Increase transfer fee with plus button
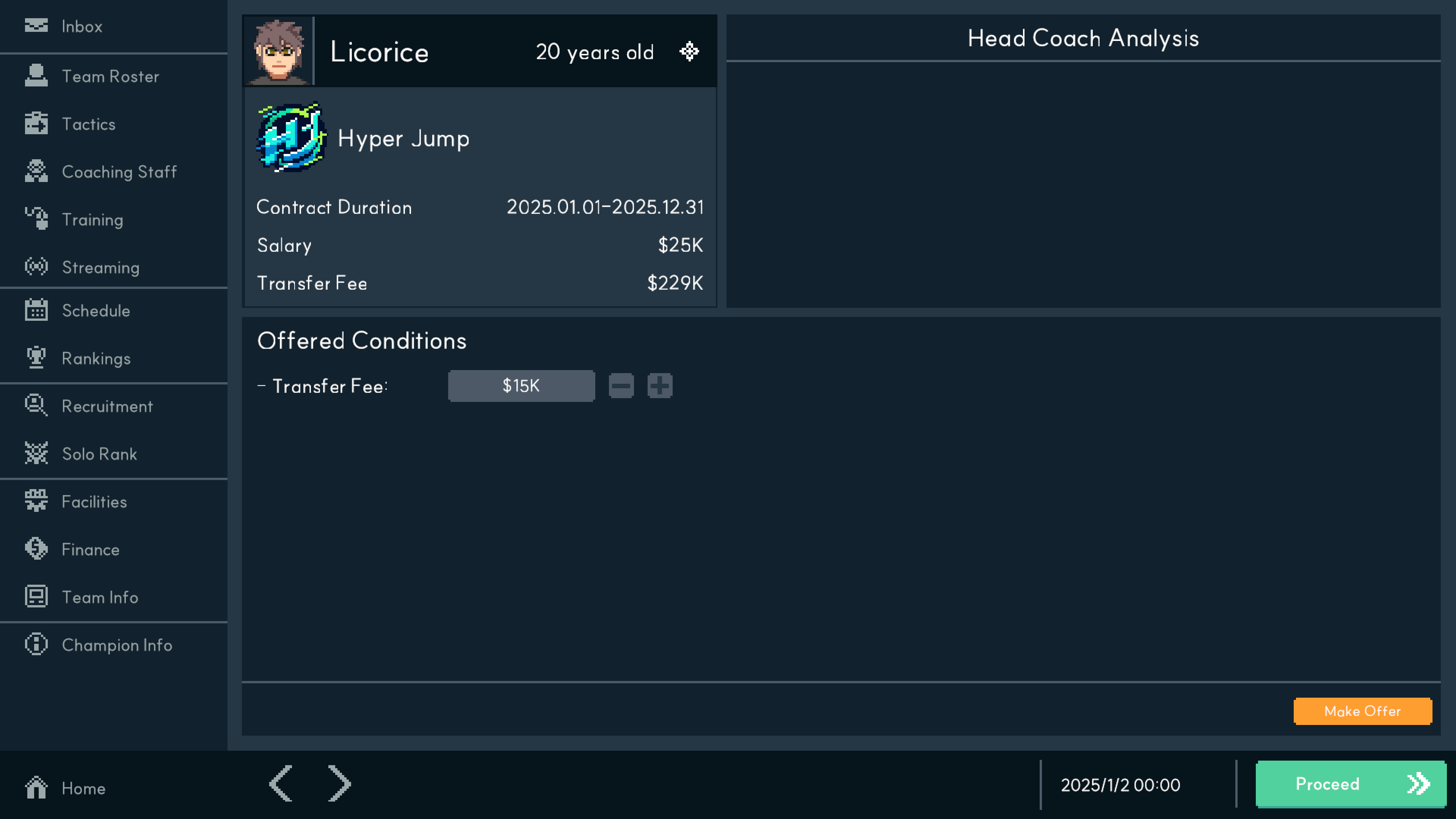This screenshot has width=1456, height=819. (660, 386)
